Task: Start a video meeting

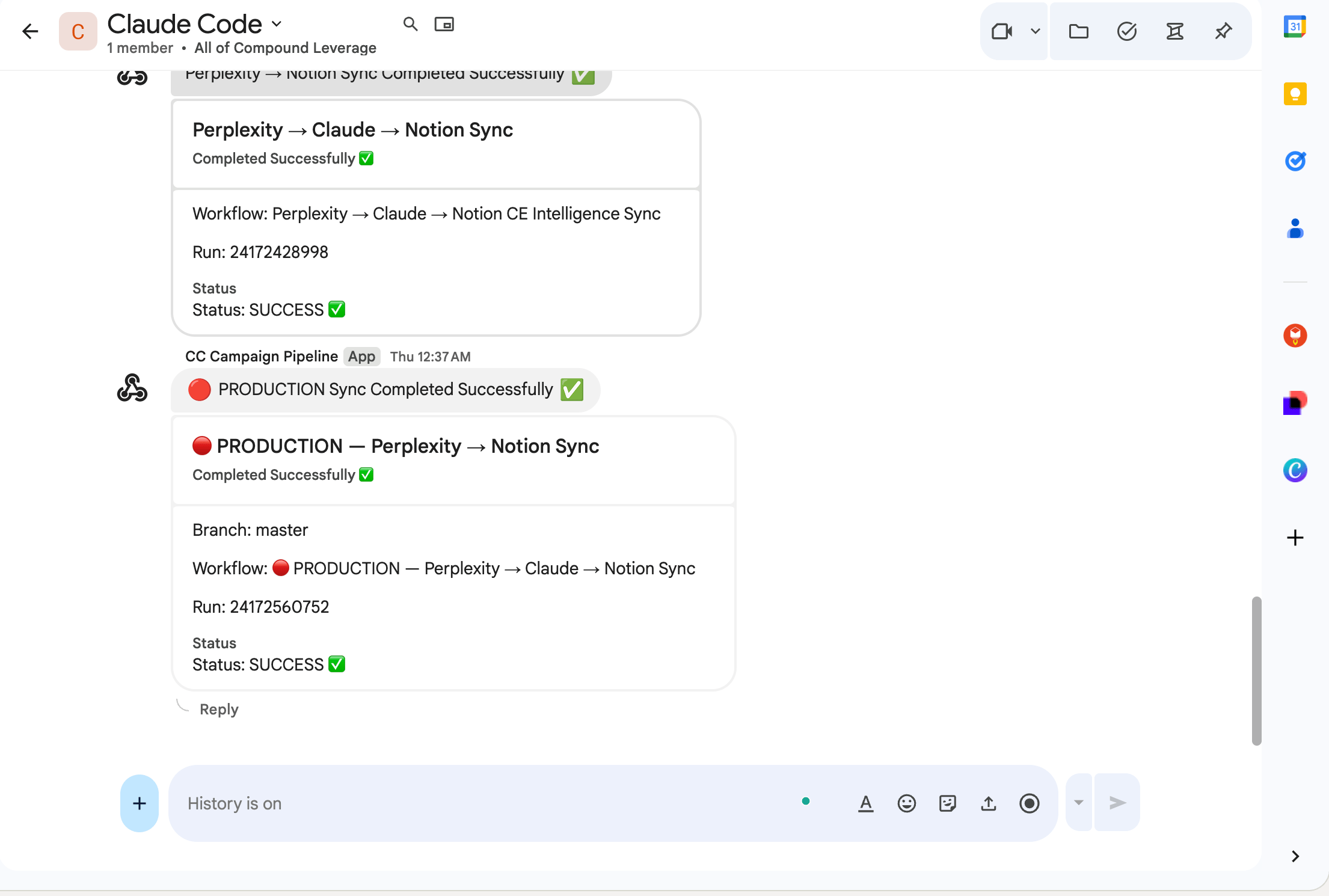Action: click(1002, 31)
